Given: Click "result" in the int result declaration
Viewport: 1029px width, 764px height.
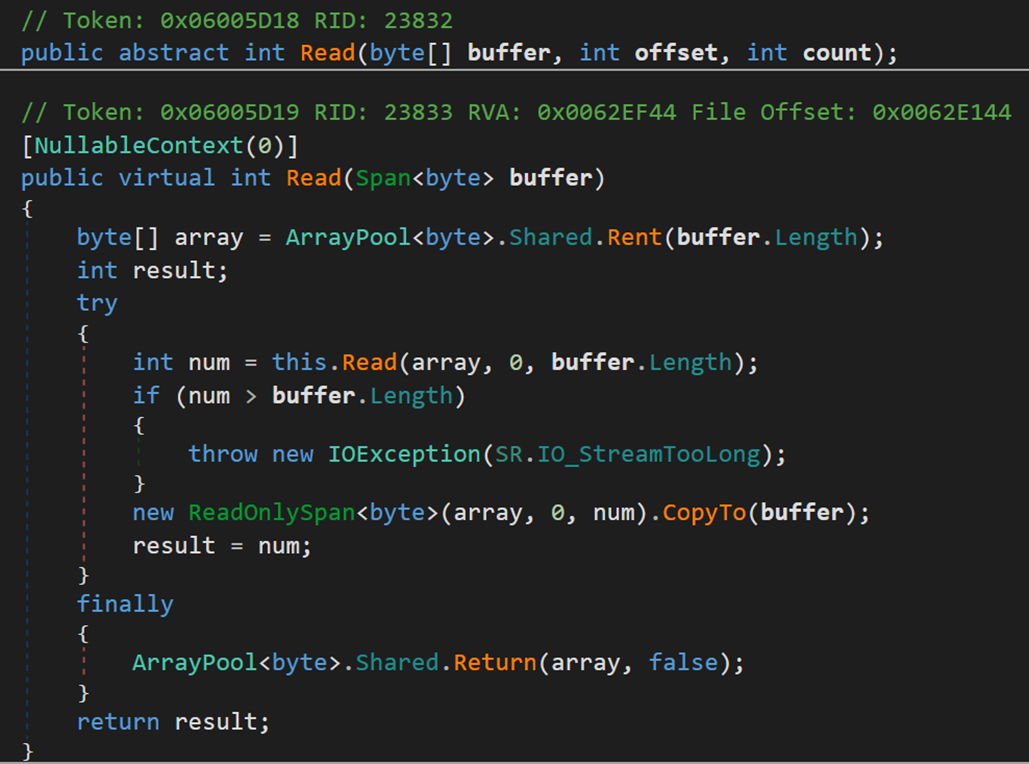Looking at the screenshot, I should (x=173, y=270).
